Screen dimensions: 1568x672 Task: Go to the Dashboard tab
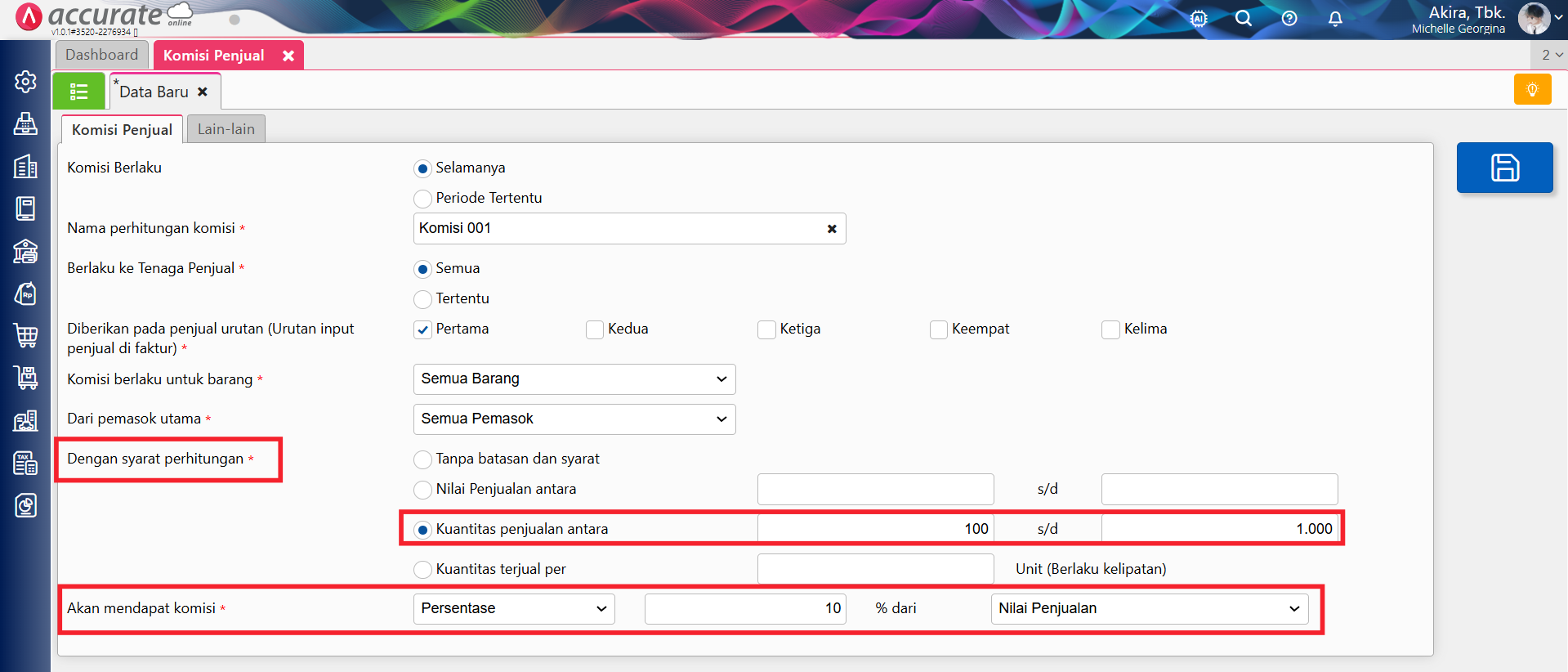[102, 55]
